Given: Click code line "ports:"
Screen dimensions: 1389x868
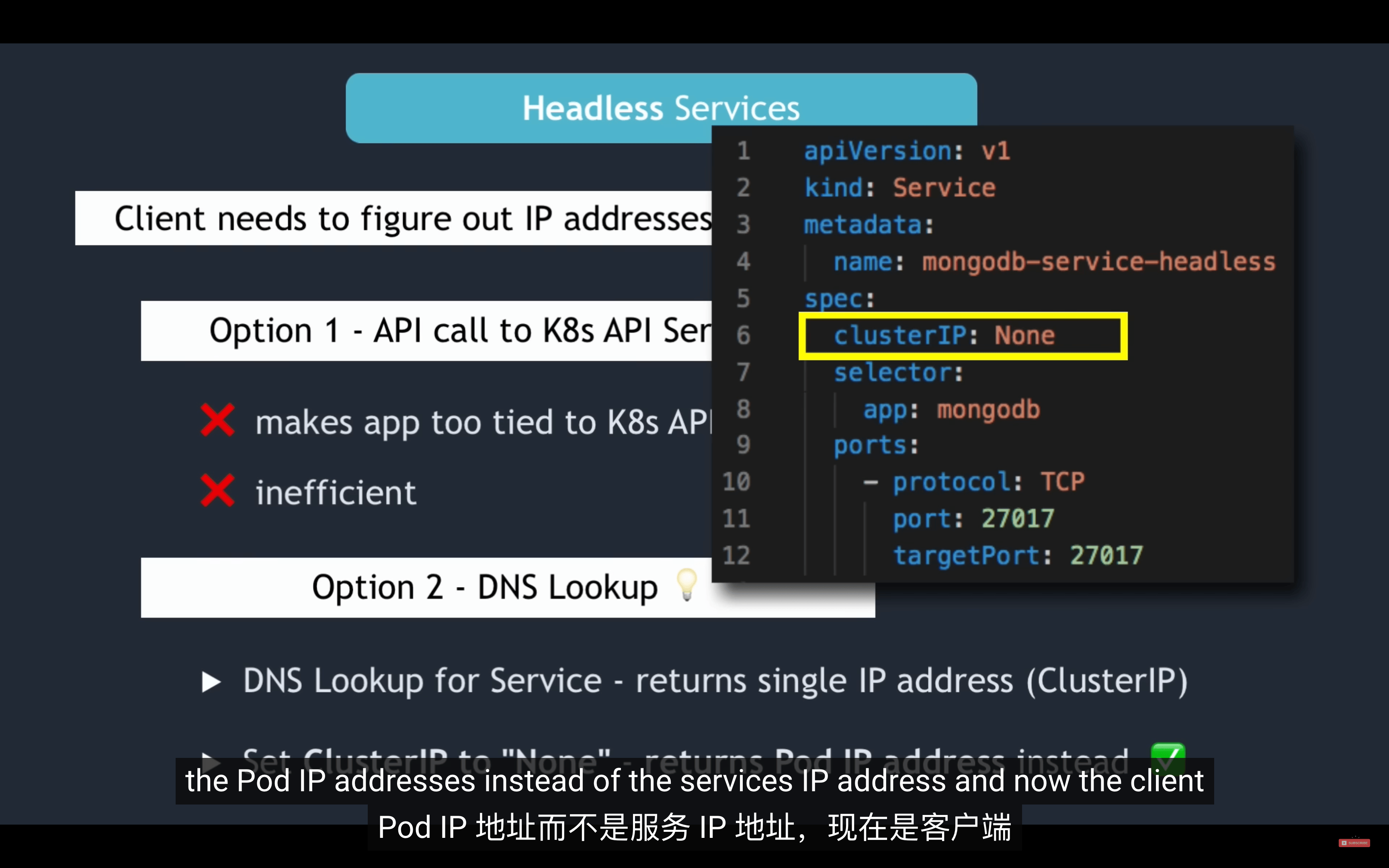Looking at the screenshot, I should (876, 446).
